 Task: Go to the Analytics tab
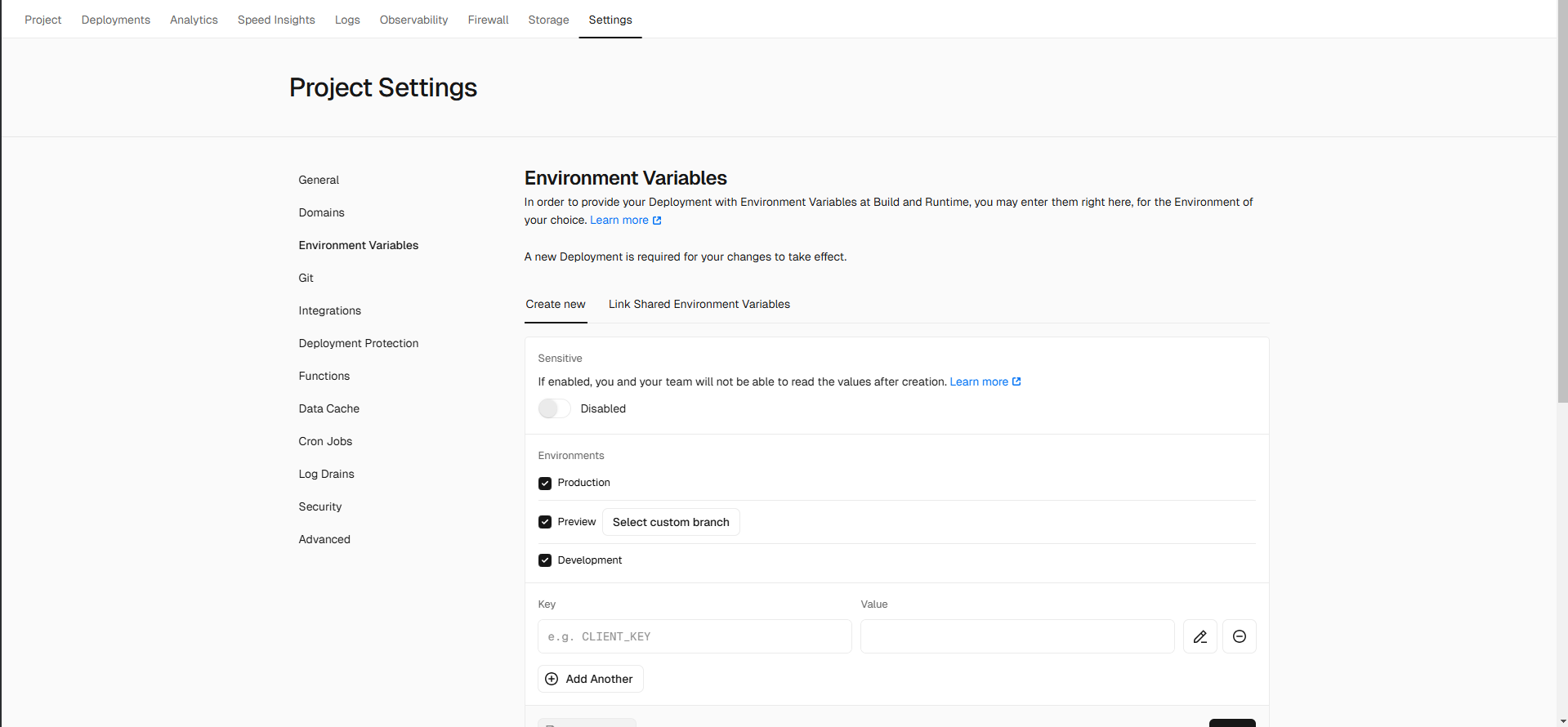pos(194,20)
